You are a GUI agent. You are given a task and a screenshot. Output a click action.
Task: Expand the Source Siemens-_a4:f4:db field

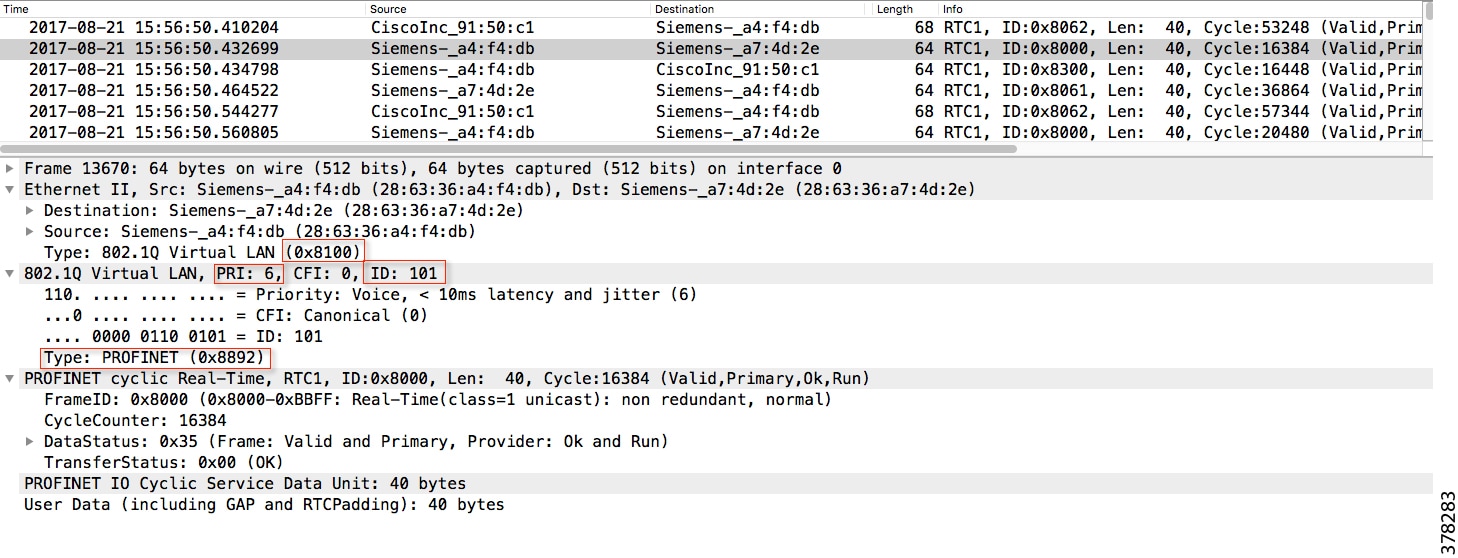pyautogui.click(x=31, y=231)
